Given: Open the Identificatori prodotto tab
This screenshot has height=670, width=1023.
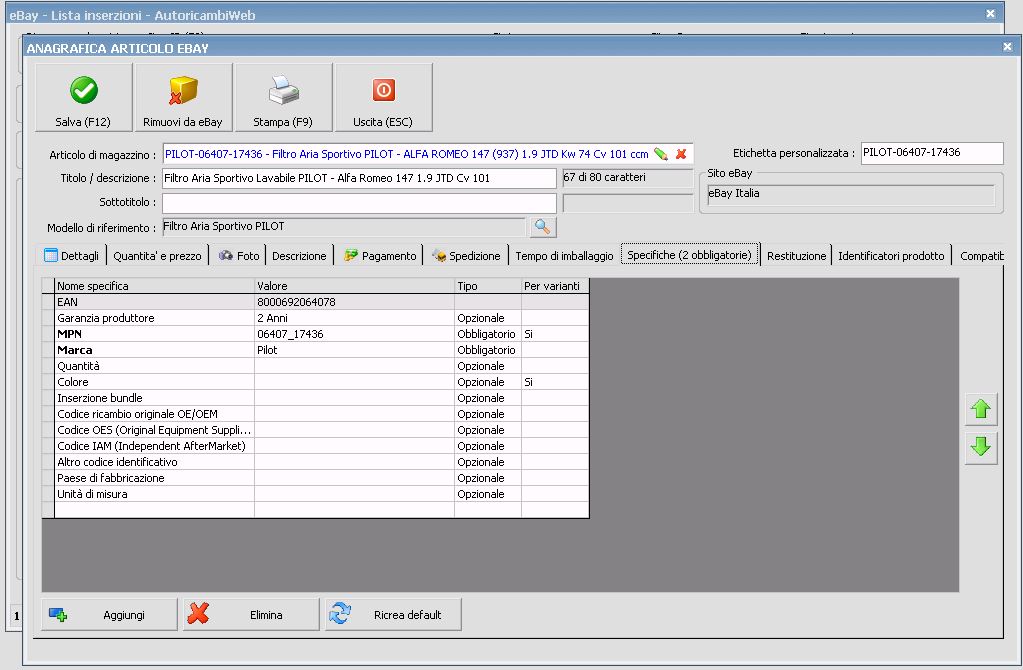Looking at the screenshot, I should [x=890, y=256].
